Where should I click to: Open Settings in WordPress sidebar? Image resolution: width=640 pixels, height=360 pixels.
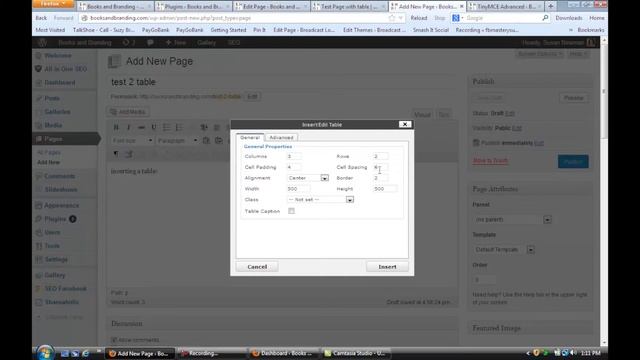pyautogui.click(x=56, y=260)
